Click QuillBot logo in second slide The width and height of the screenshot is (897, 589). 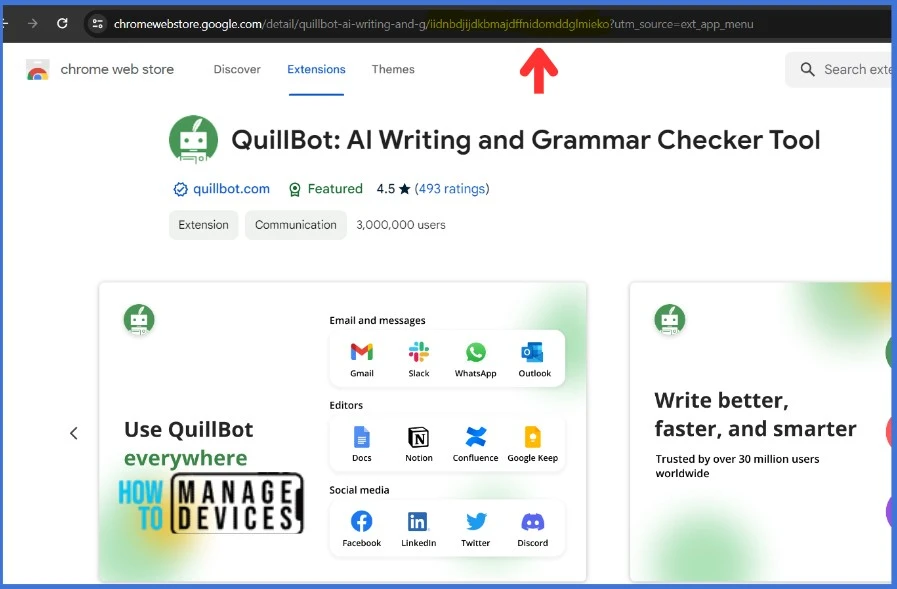point(669,319)
